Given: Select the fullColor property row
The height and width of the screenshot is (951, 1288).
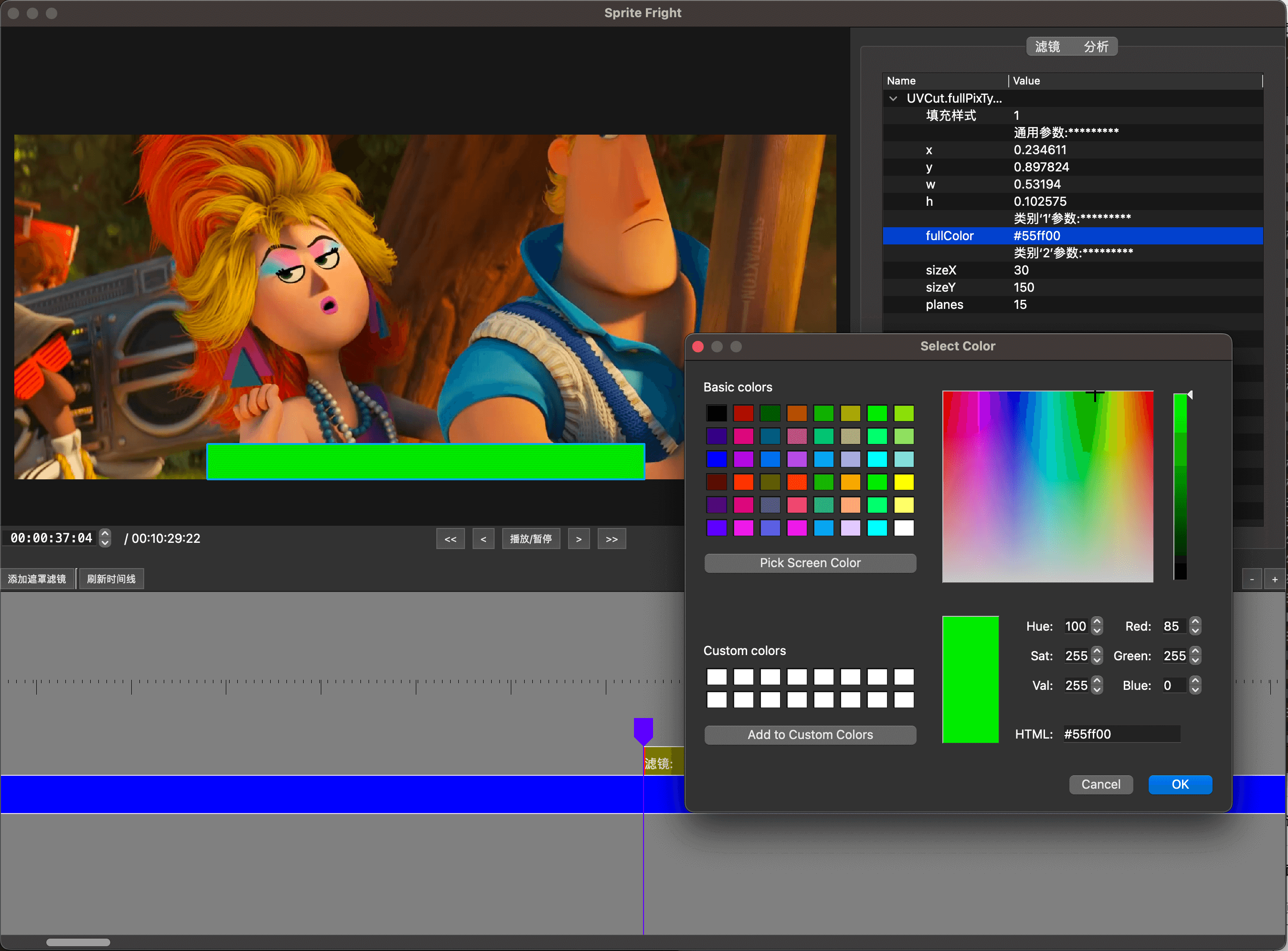Looking at the screenshot, I should point(1073,236).
